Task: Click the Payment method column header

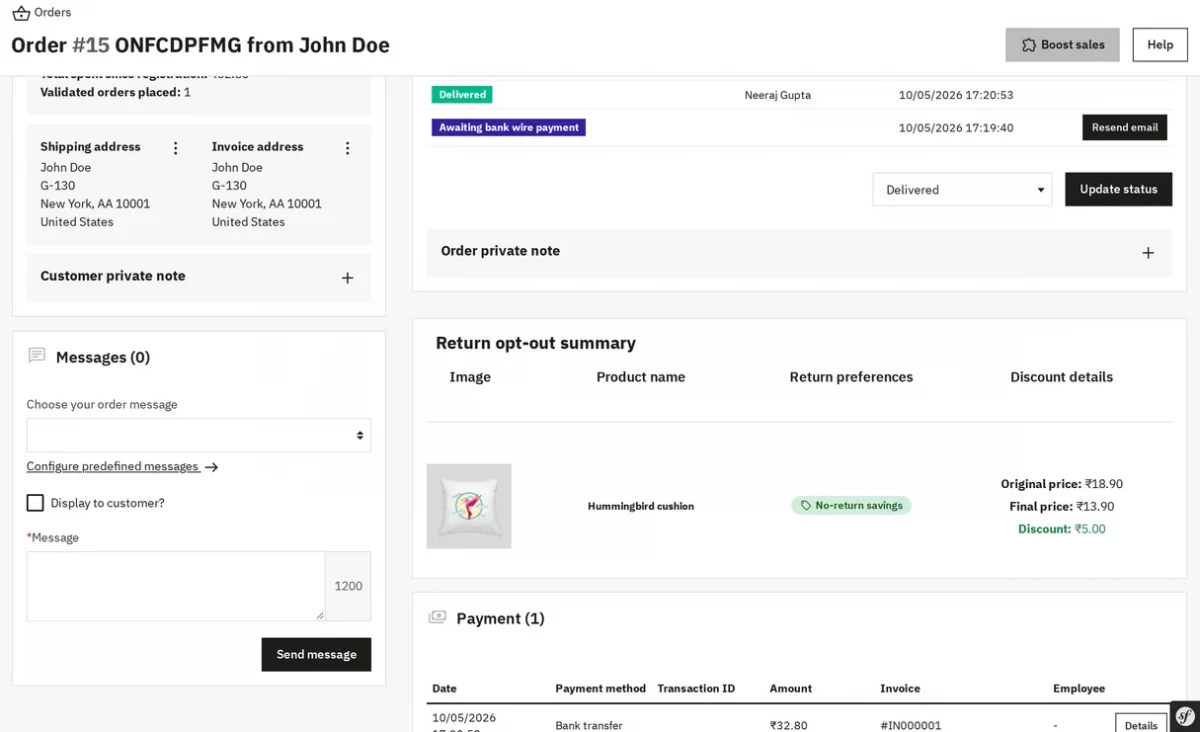Action: [600, 688]
